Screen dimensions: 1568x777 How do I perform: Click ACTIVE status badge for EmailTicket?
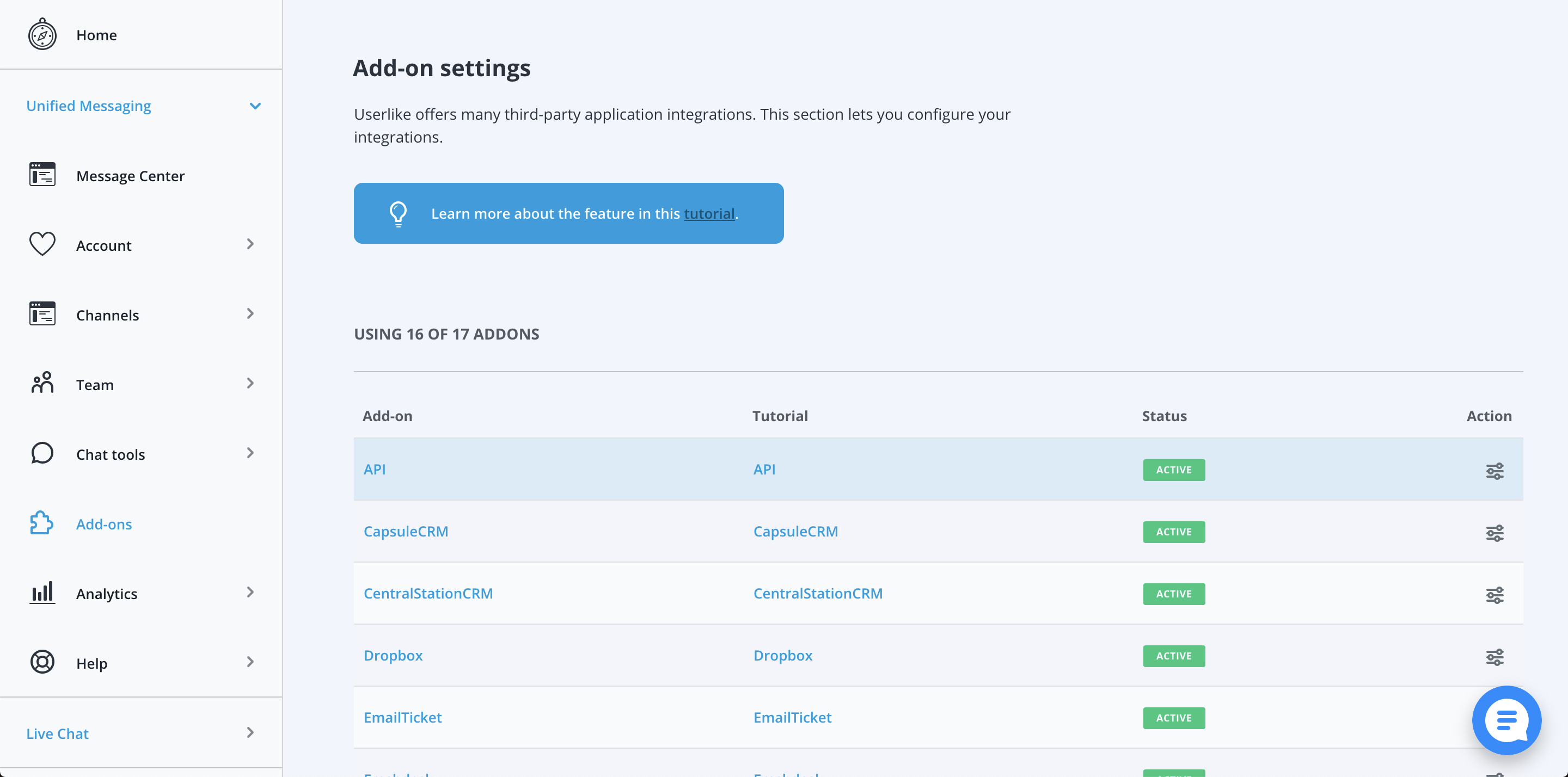click(x=1174, y=718)
